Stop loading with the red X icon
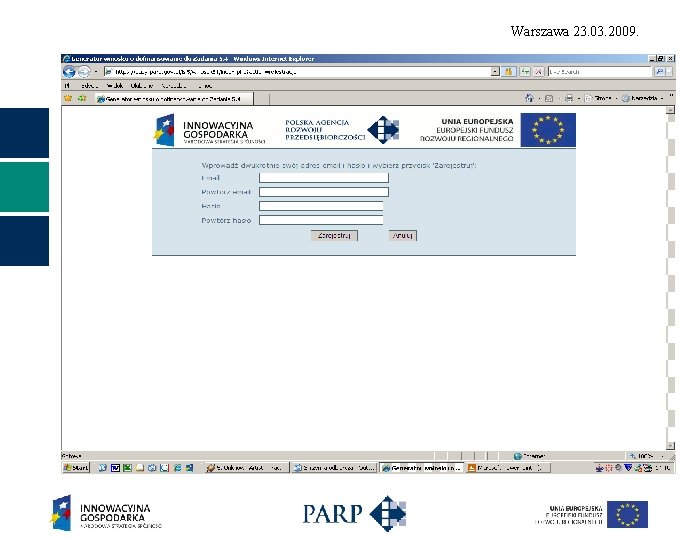Screen dimensions: 700x539 click(x=539, y=71)
